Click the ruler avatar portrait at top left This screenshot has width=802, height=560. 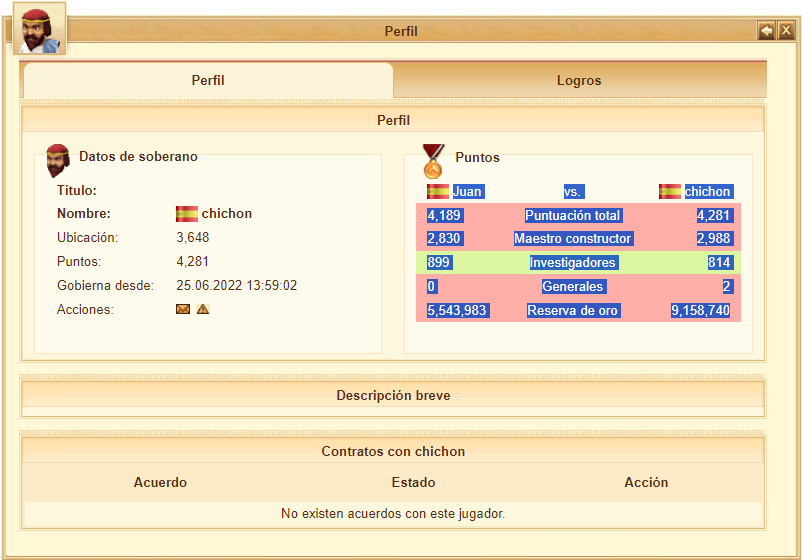[x=39, y=29]
